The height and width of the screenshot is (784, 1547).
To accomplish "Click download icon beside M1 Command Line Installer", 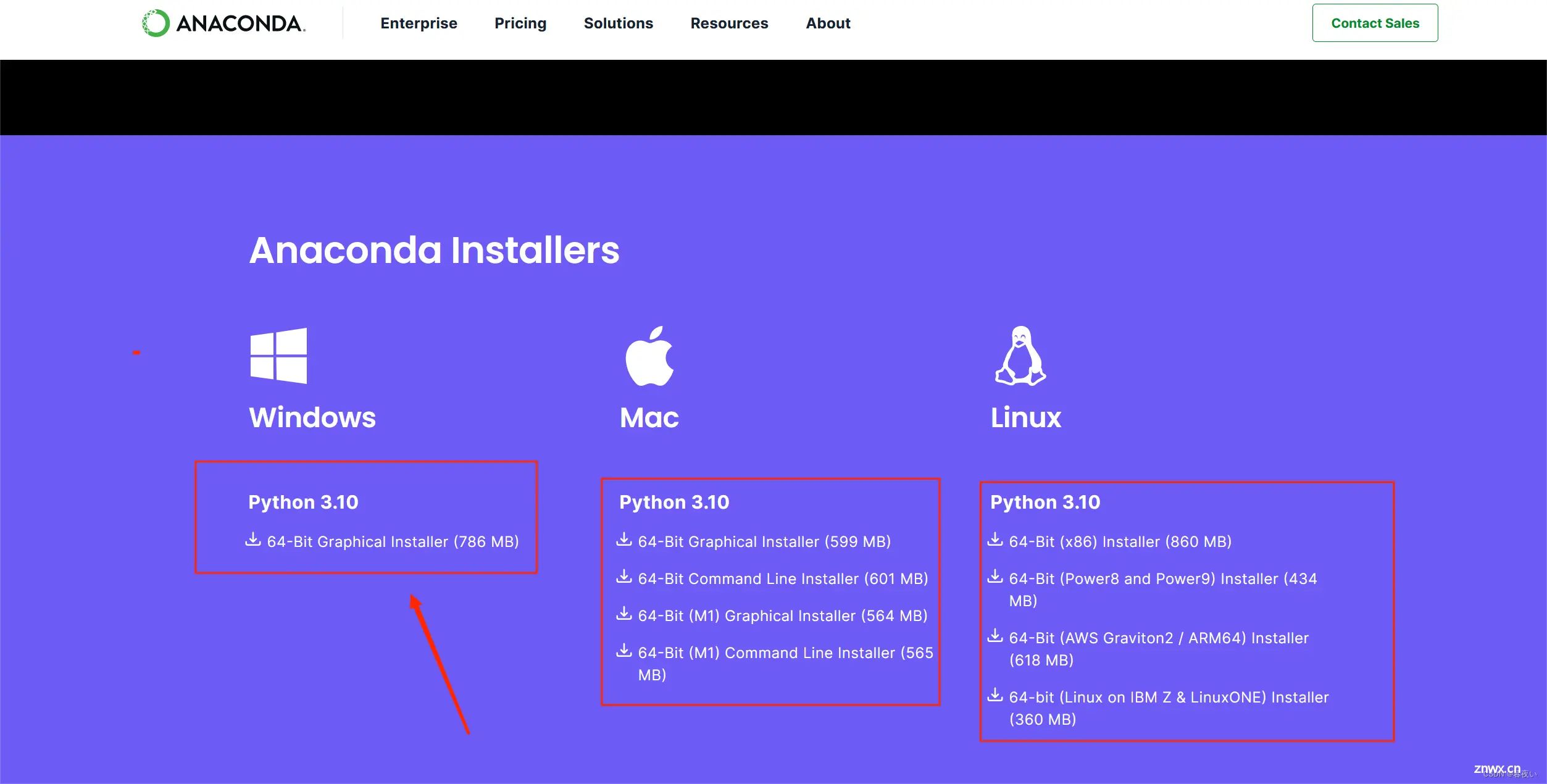I will click(x=624, y=651).
